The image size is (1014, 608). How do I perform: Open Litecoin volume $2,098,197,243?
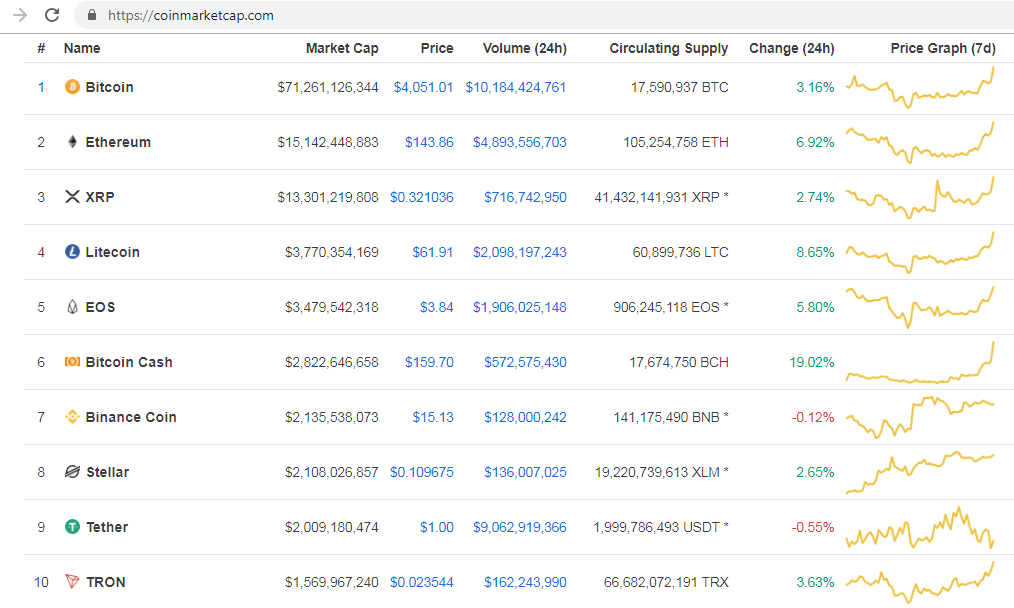(519, 252)
